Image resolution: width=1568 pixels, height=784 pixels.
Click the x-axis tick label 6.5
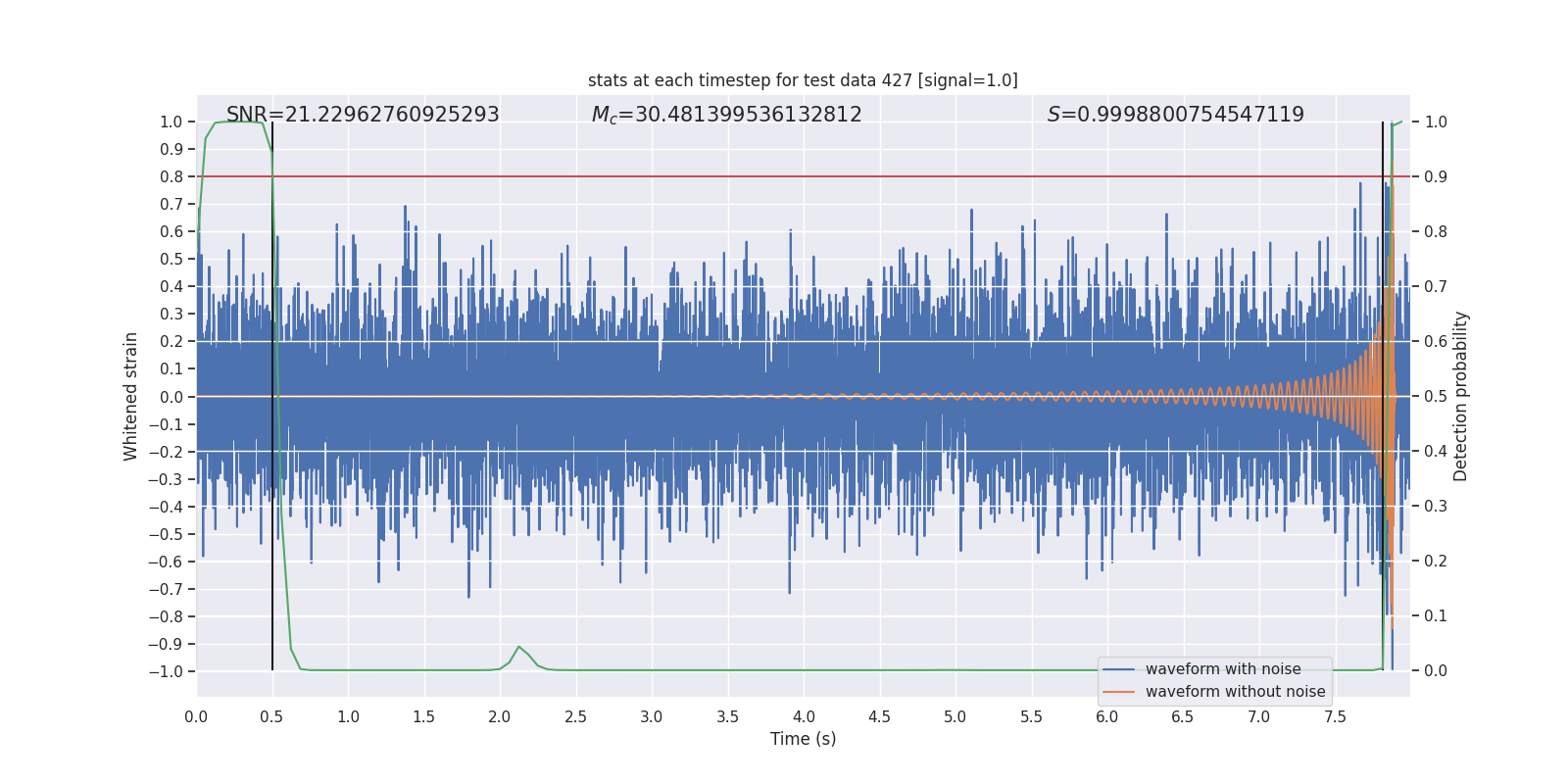tap(1183, 717)
